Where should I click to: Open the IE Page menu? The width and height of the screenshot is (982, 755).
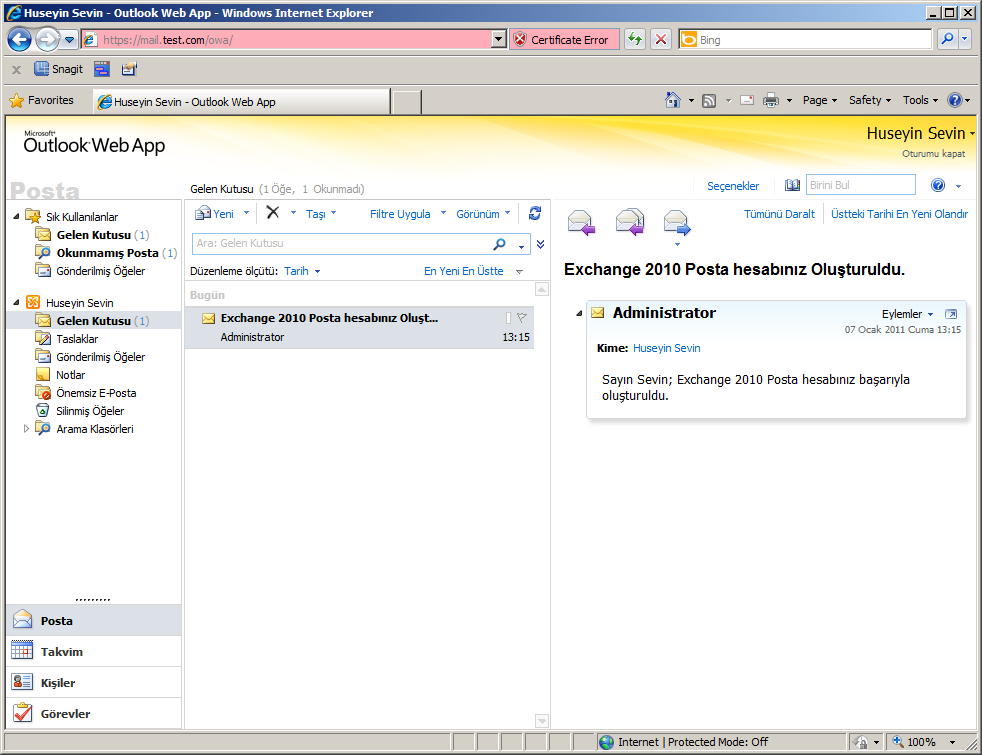coord(820,100)
